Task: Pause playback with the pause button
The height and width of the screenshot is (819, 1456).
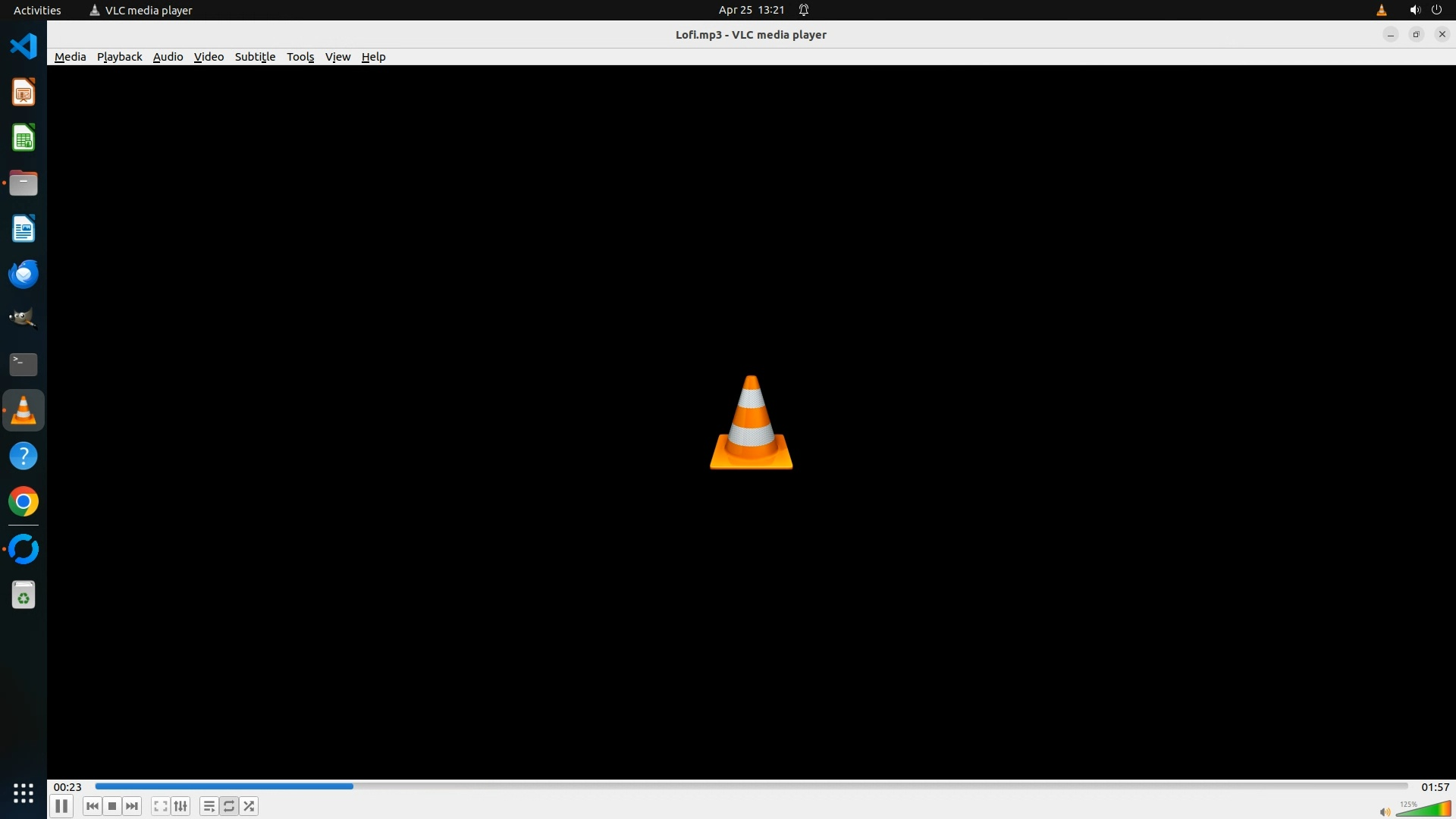Action: pos(61,806)
